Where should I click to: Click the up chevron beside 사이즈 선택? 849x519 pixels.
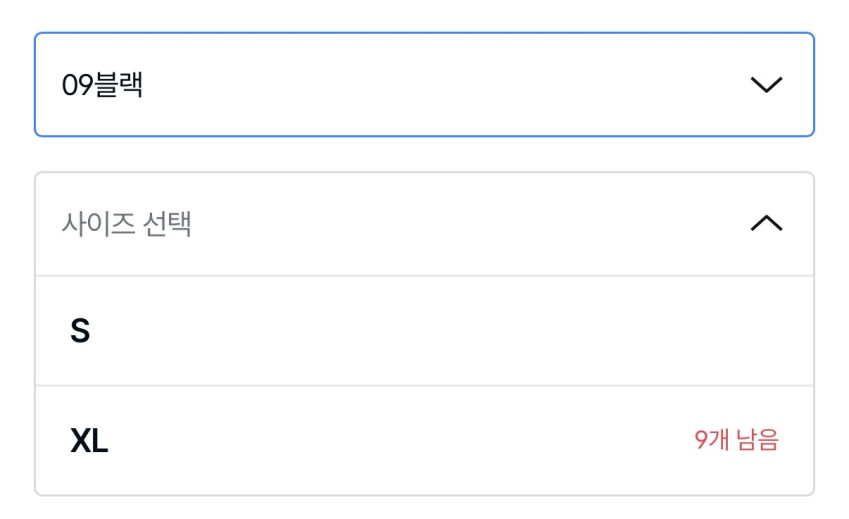click(x=766, y=224)
